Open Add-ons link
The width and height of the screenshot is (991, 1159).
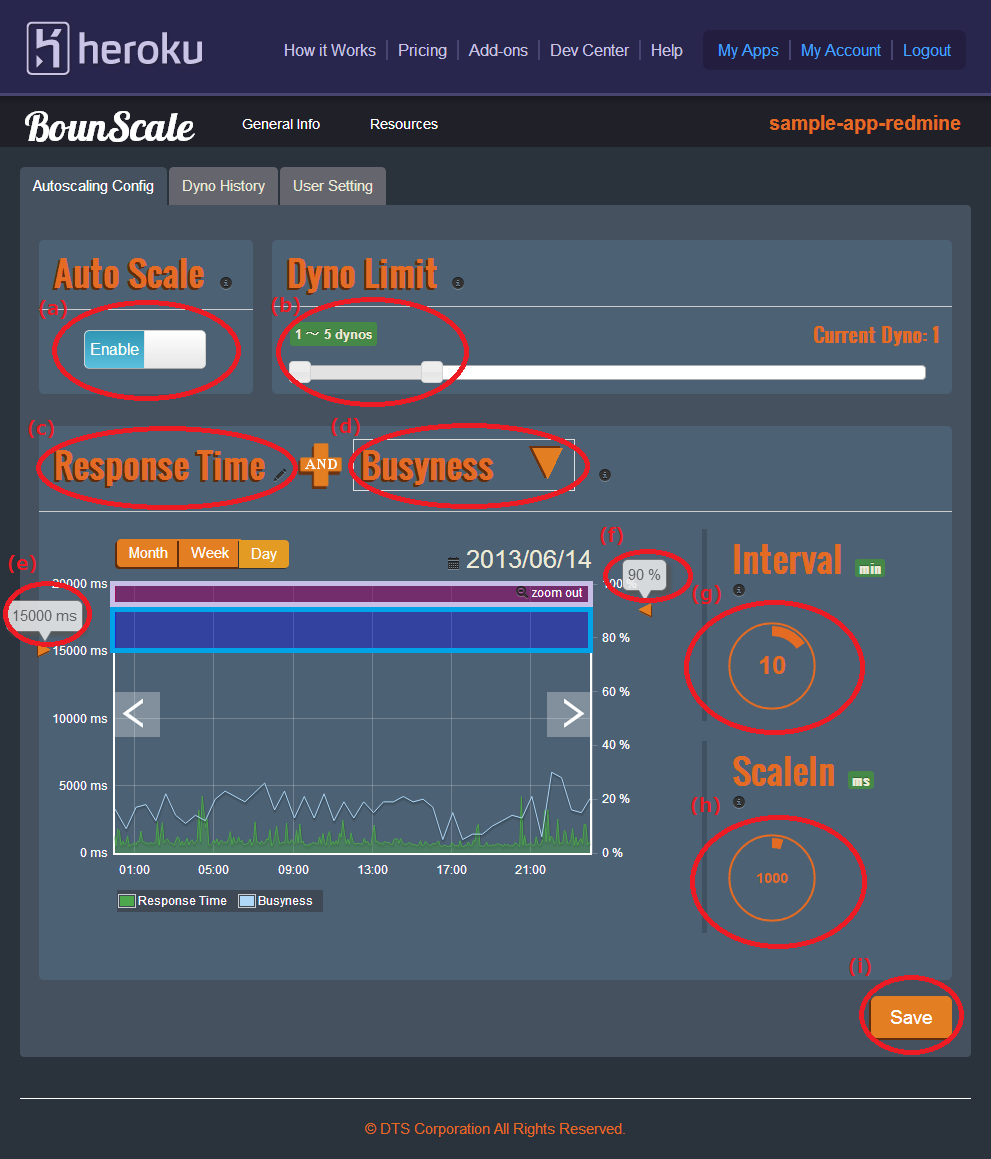tap(498, 50)
